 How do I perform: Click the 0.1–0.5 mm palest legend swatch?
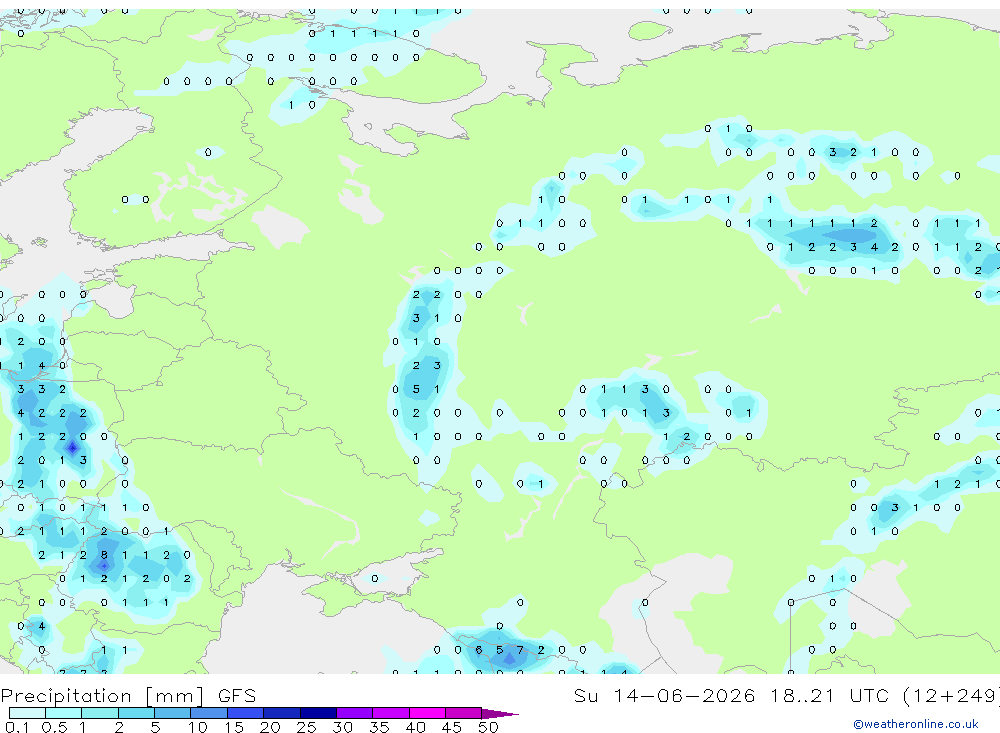click(x=27, y=713)
